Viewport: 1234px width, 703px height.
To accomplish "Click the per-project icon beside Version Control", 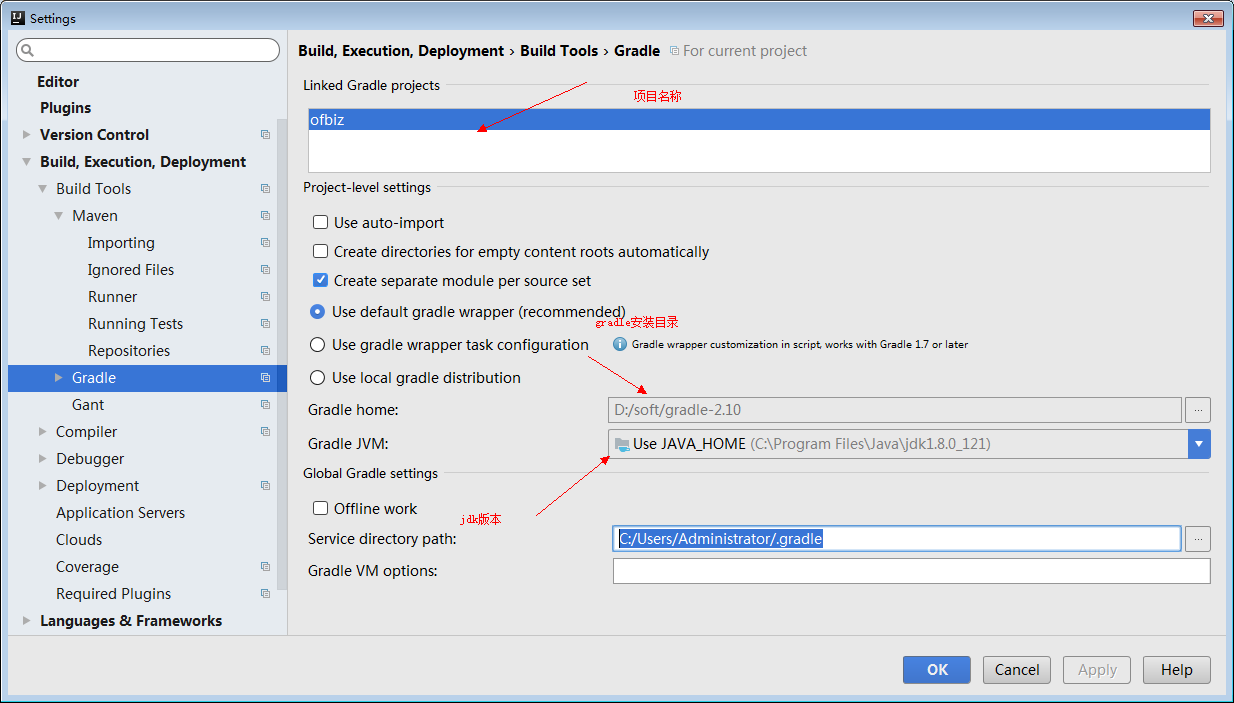I will (265, 135).
